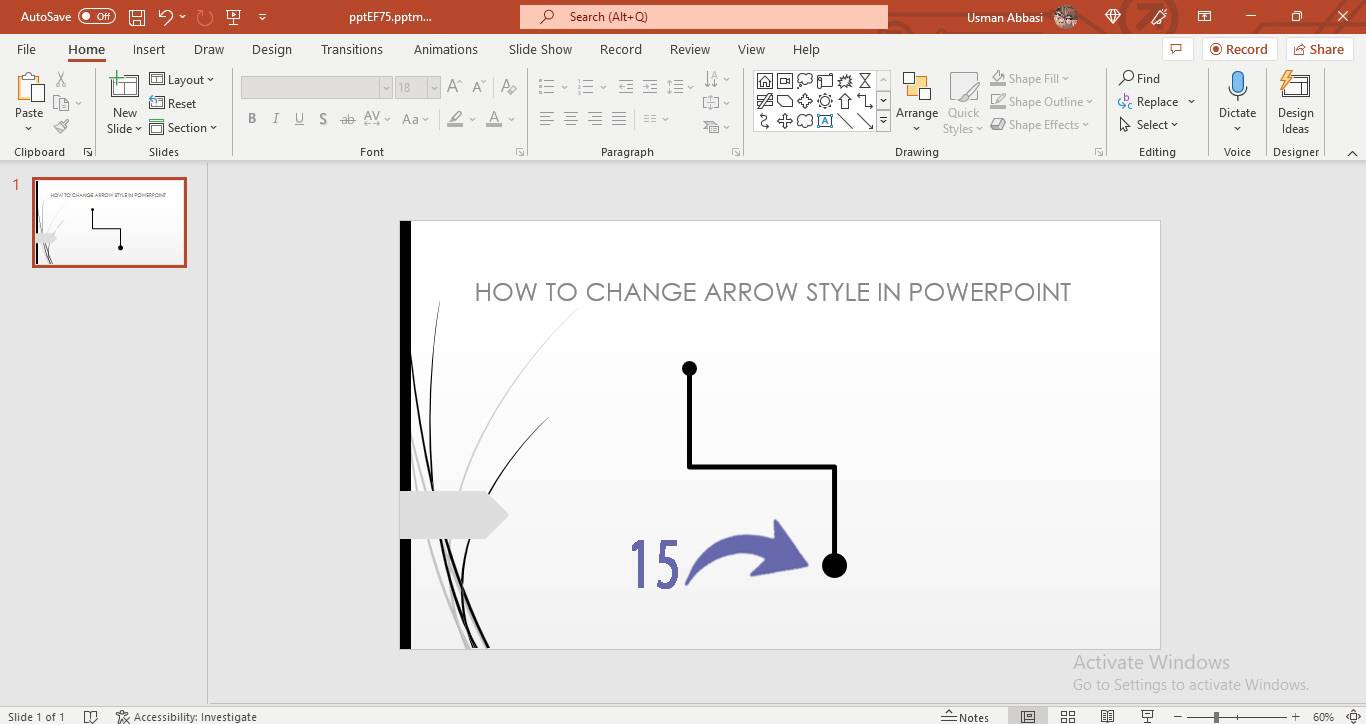This screenshot has width=1366, height=724.
Task: Switch to the Transitions tab
Action: click(351, 49)
